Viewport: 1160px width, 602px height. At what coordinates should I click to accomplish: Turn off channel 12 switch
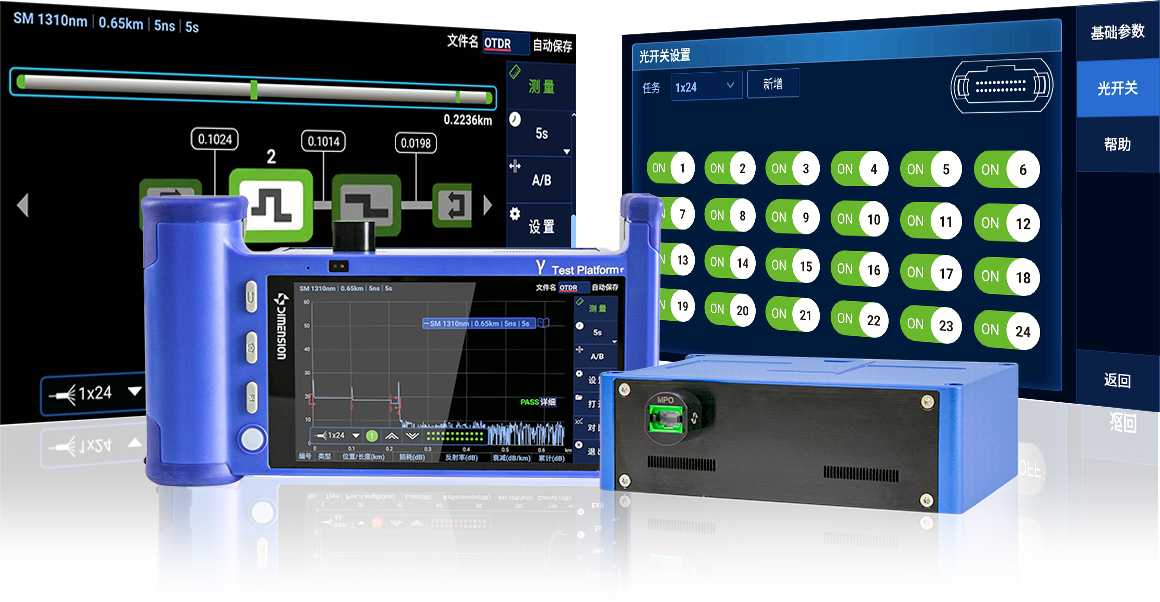coord(1007,224)
